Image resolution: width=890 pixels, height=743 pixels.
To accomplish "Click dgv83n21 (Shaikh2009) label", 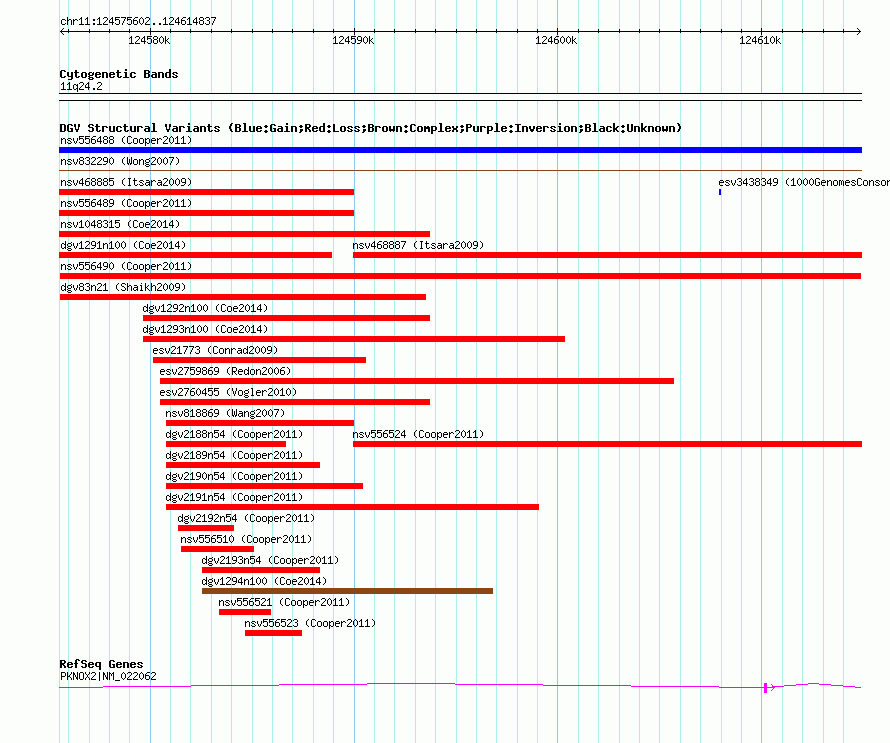I will tap(123, 287).
